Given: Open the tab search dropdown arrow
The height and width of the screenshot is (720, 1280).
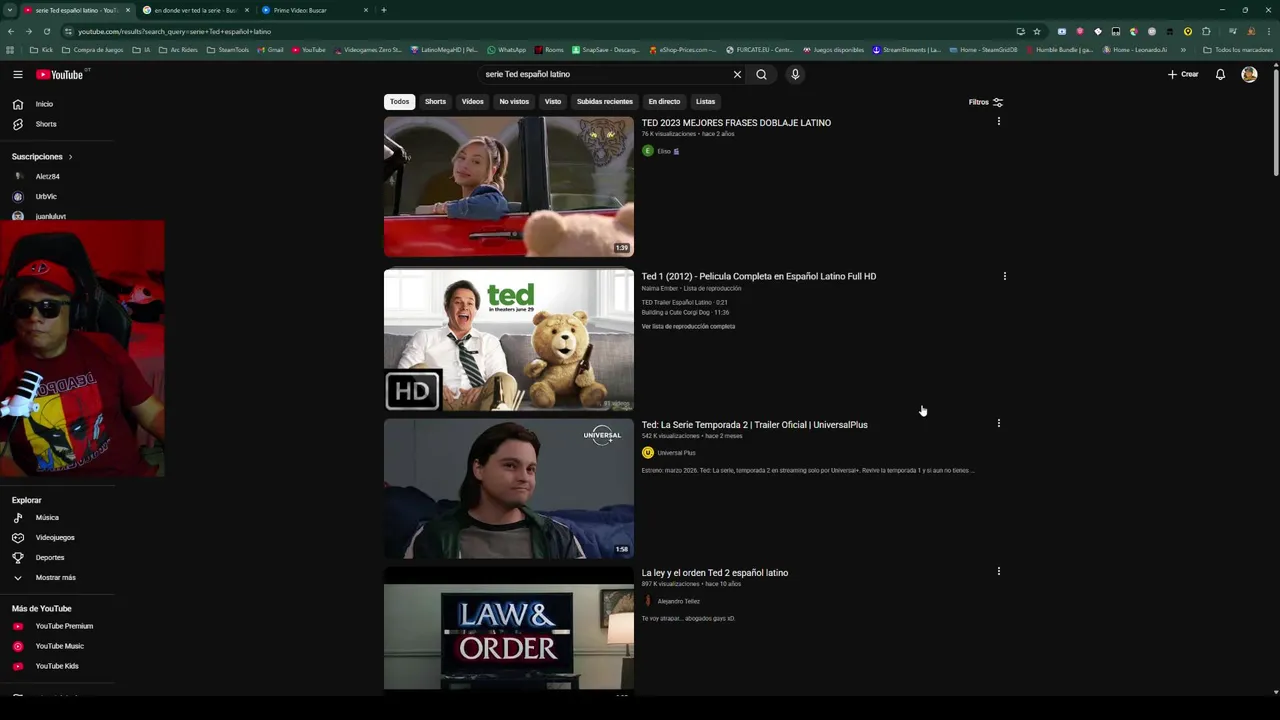Looking at the screenshot, I should (9, 10).
